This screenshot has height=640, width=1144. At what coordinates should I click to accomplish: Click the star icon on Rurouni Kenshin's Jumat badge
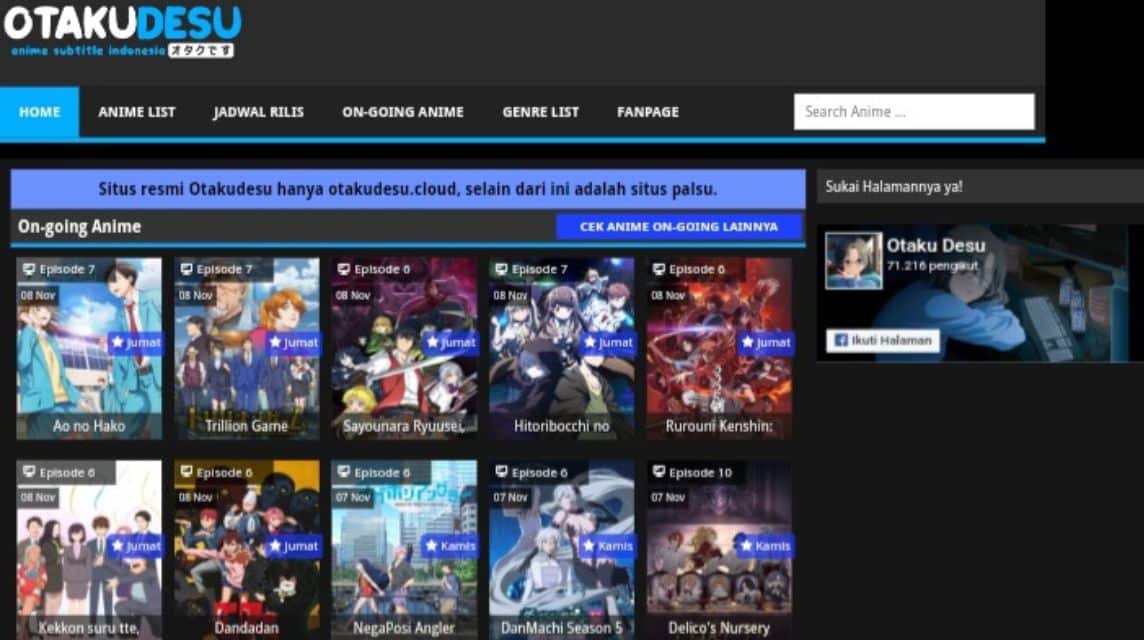(x=747, y=341)
